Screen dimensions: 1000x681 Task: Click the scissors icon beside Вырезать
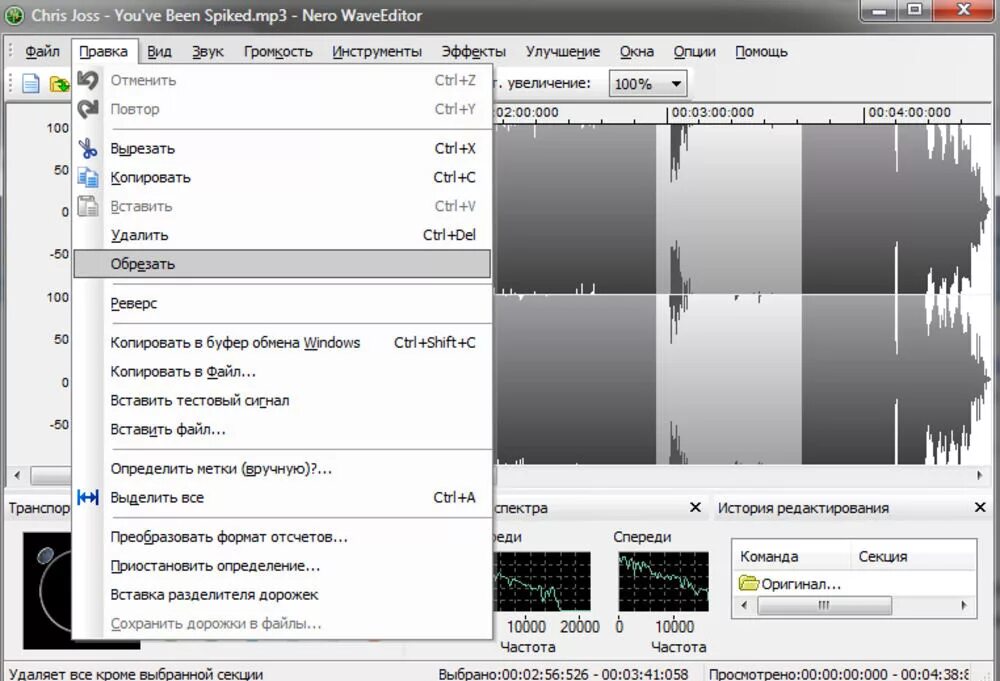pyautogui.click(x=88, y=149)
